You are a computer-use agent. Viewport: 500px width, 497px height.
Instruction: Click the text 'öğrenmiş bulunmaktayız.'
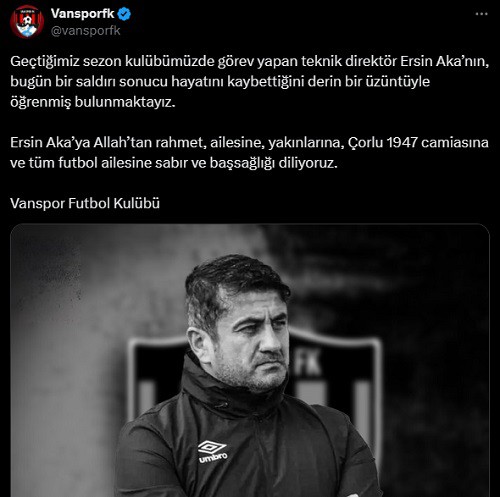point(93,102)
